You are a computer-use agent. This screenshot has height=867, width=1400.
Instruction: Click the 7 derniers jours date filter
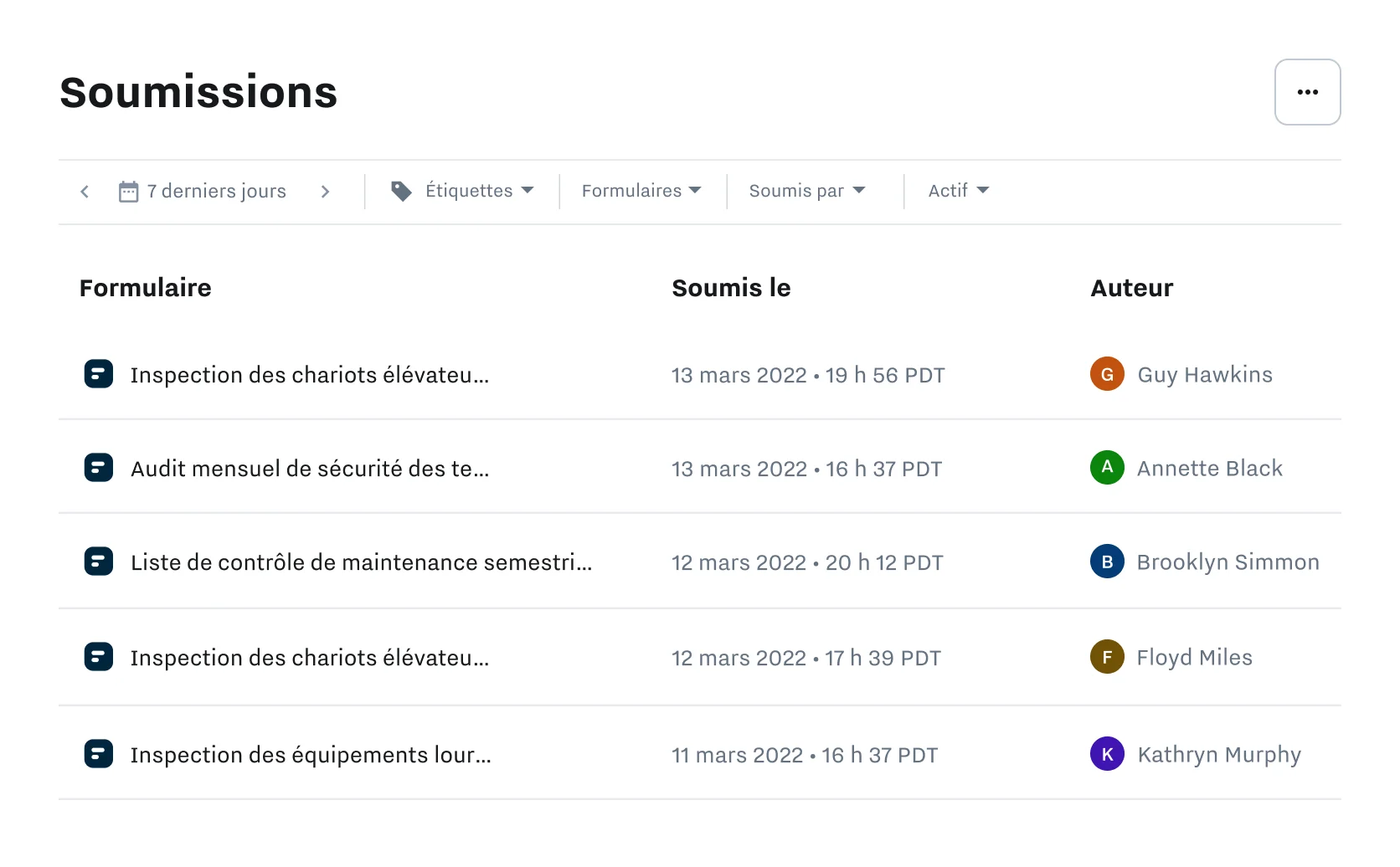pos(215,191)
